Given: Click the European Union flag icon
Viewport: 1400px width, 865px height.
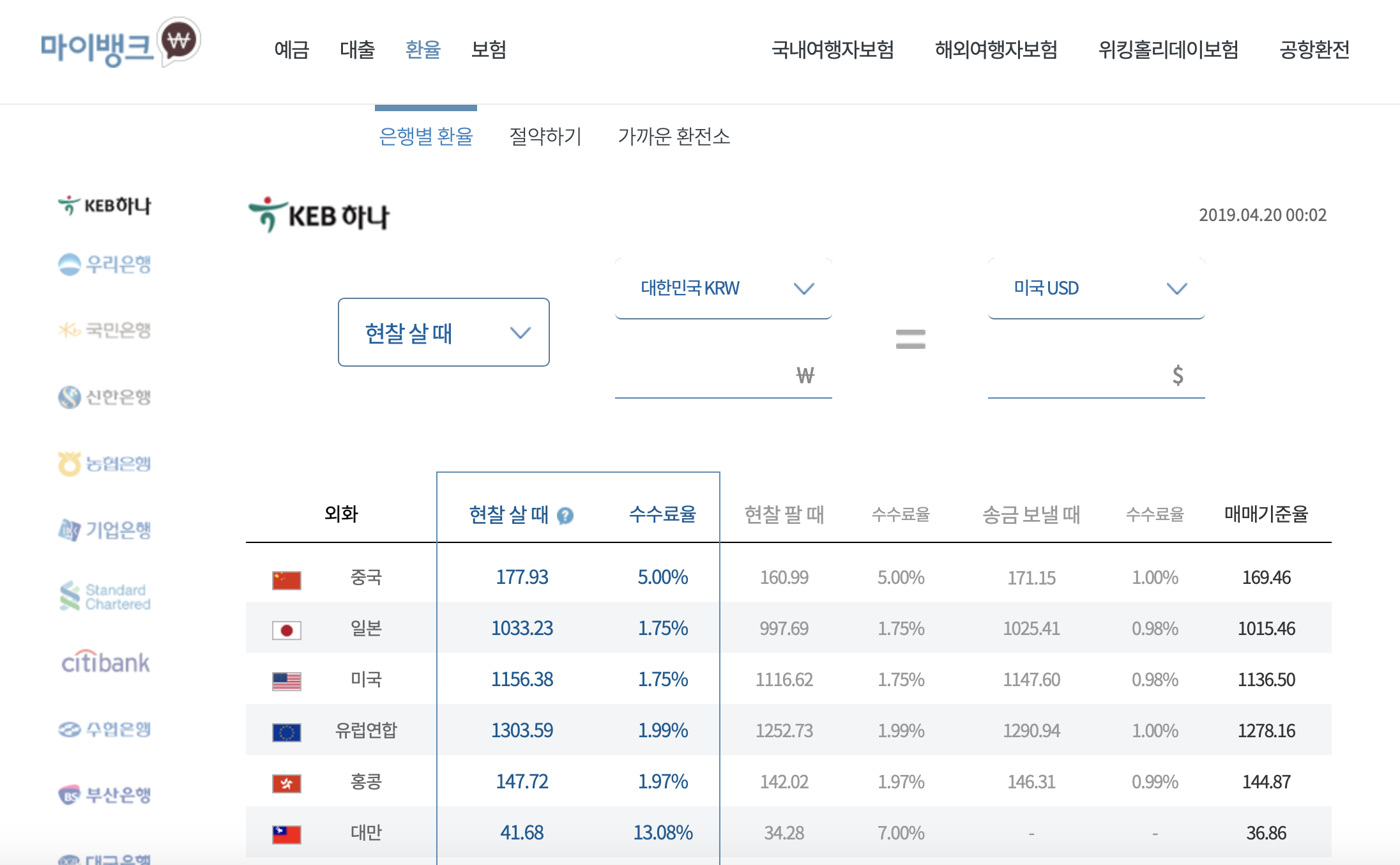Looking at the screenshot, I should coord(286,732).
